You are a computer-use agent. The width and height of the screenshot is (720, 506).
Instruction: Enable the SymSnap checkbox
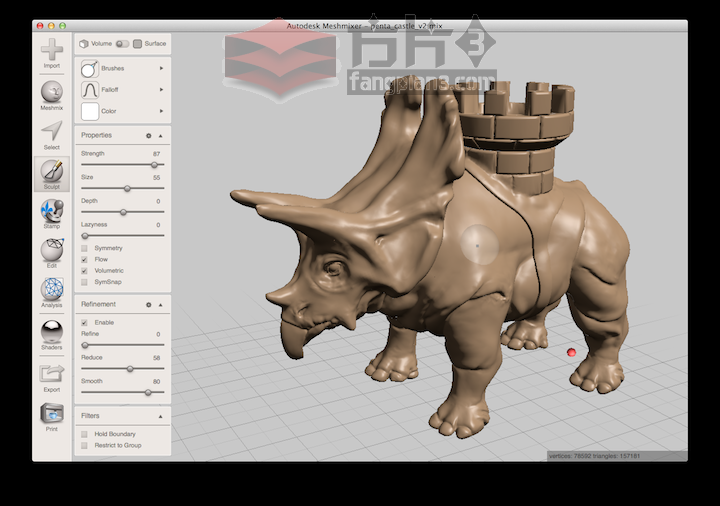(84, 282)
